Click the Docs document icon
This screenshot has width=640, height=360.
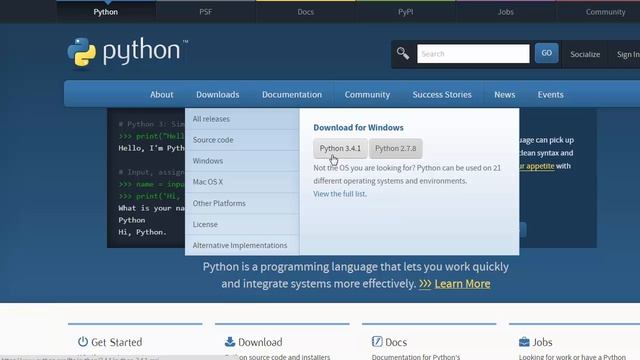coord(377,341)
